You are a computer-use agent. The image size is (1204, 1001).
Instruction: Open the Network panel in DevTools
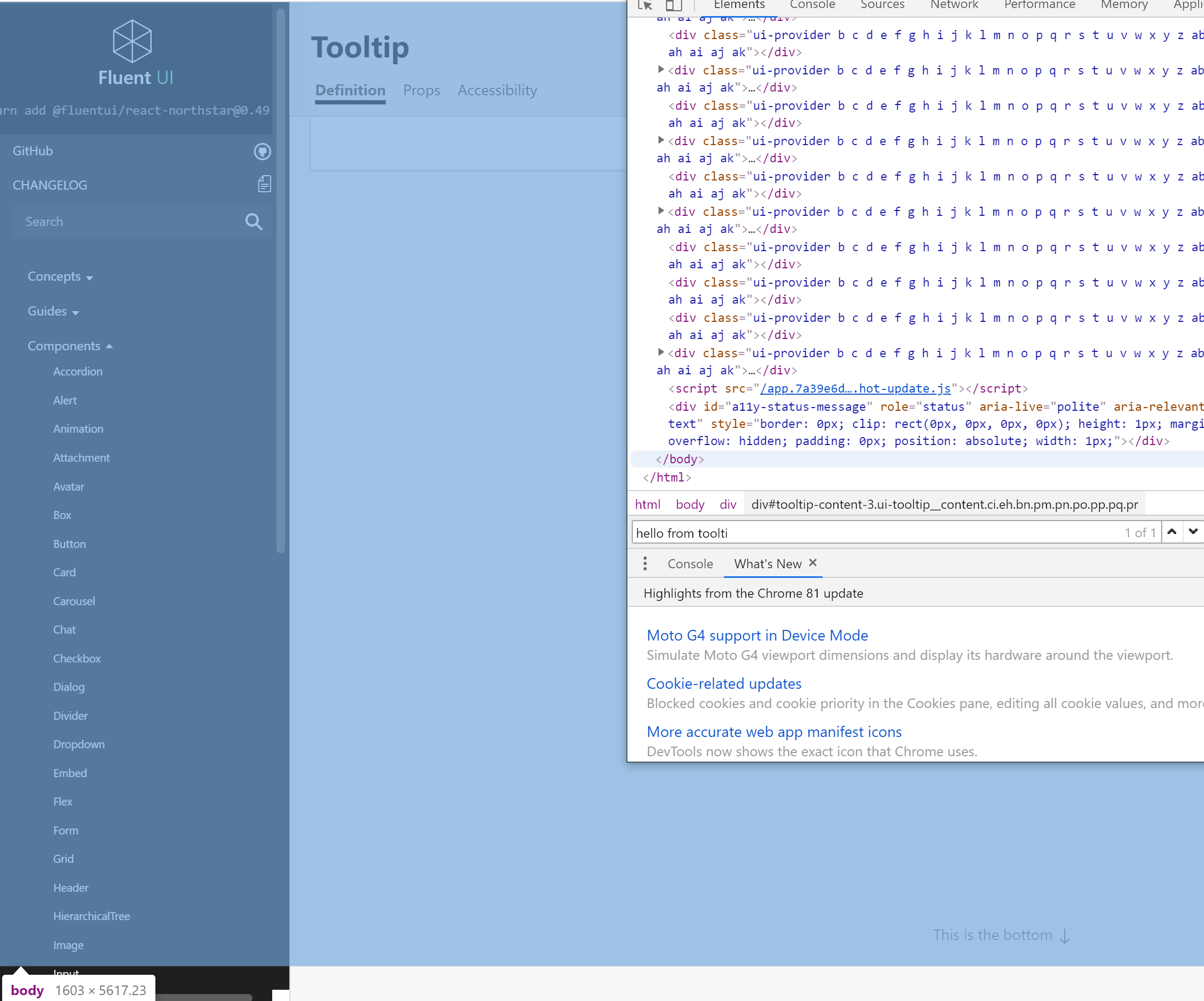point(953,5)
